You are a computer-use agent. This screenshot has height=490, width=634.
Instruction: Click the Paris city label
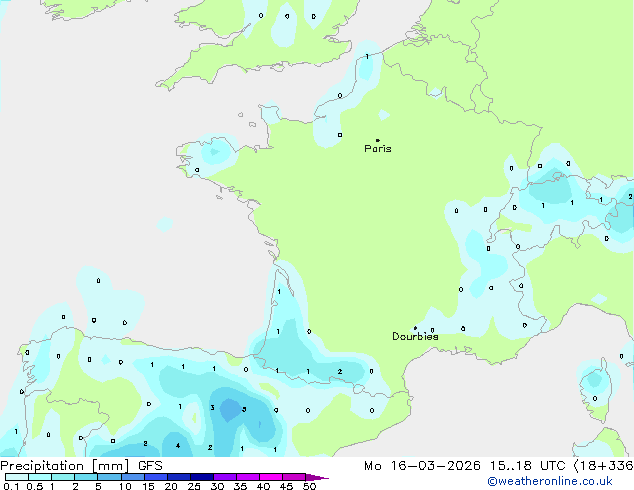pyautogui.click(x=378, y=149)
